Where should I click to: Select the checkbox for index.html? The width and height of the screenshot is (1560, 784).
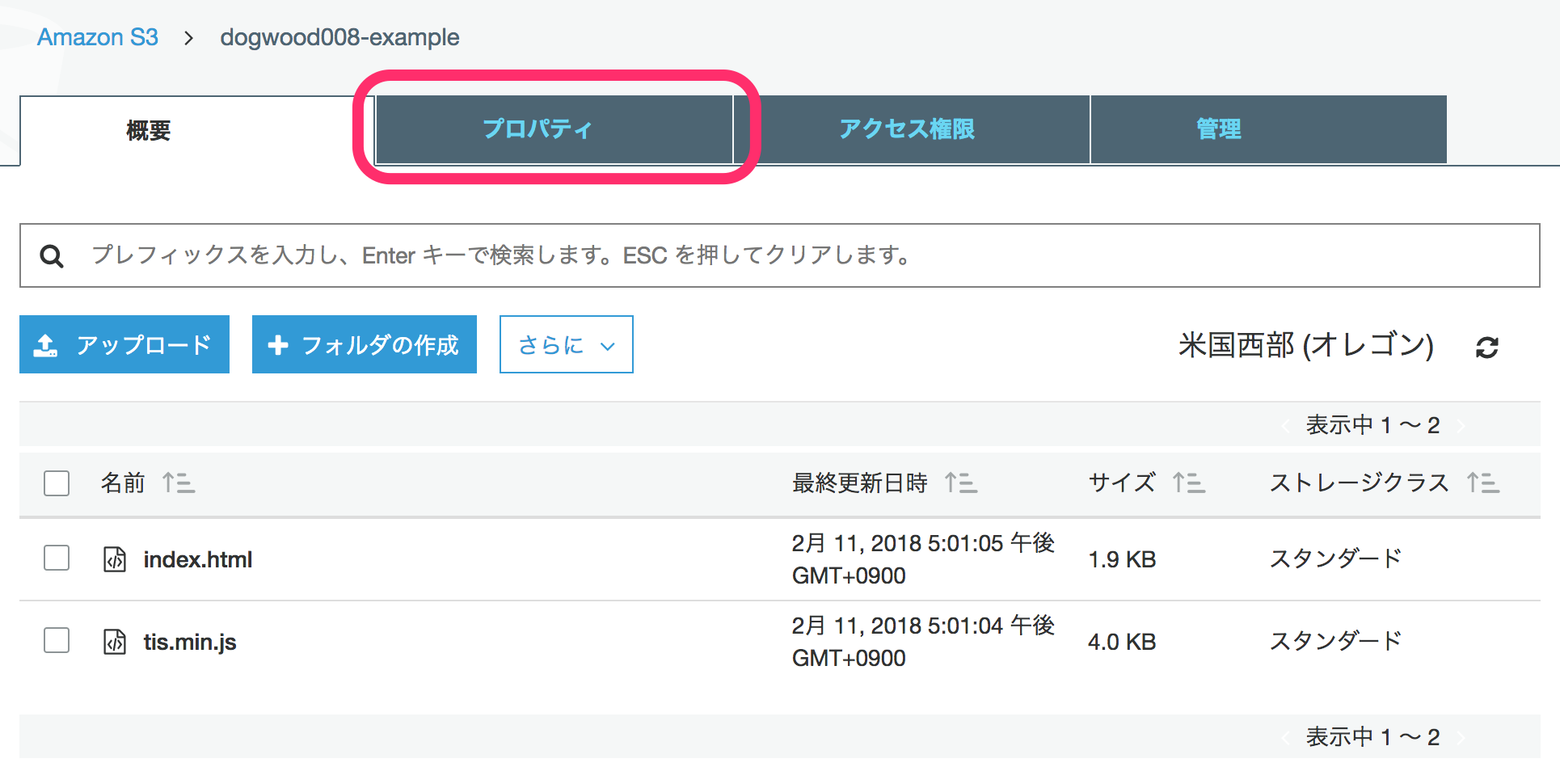[56, 558]
